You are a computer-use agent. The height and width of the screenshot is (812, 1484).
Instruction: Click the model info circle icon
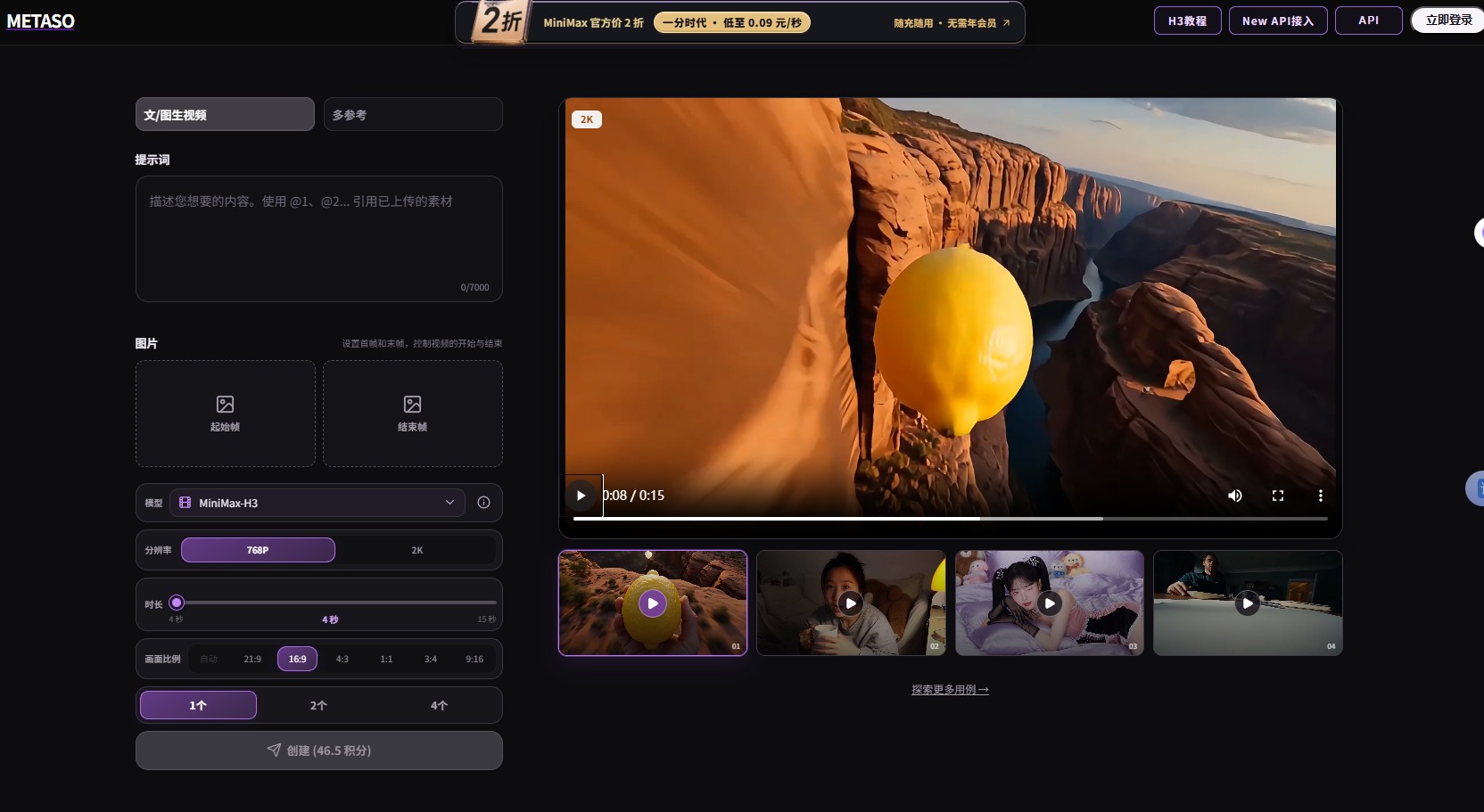483,503
